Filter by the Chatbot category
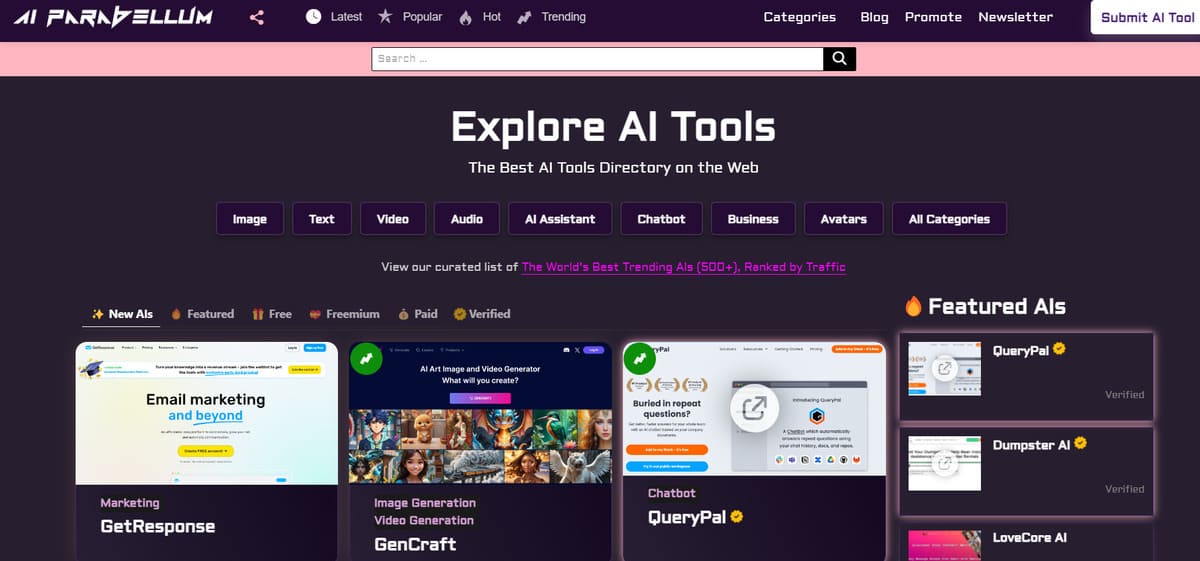This screenshot has width=1200, height=561. [x=661, y=219]
